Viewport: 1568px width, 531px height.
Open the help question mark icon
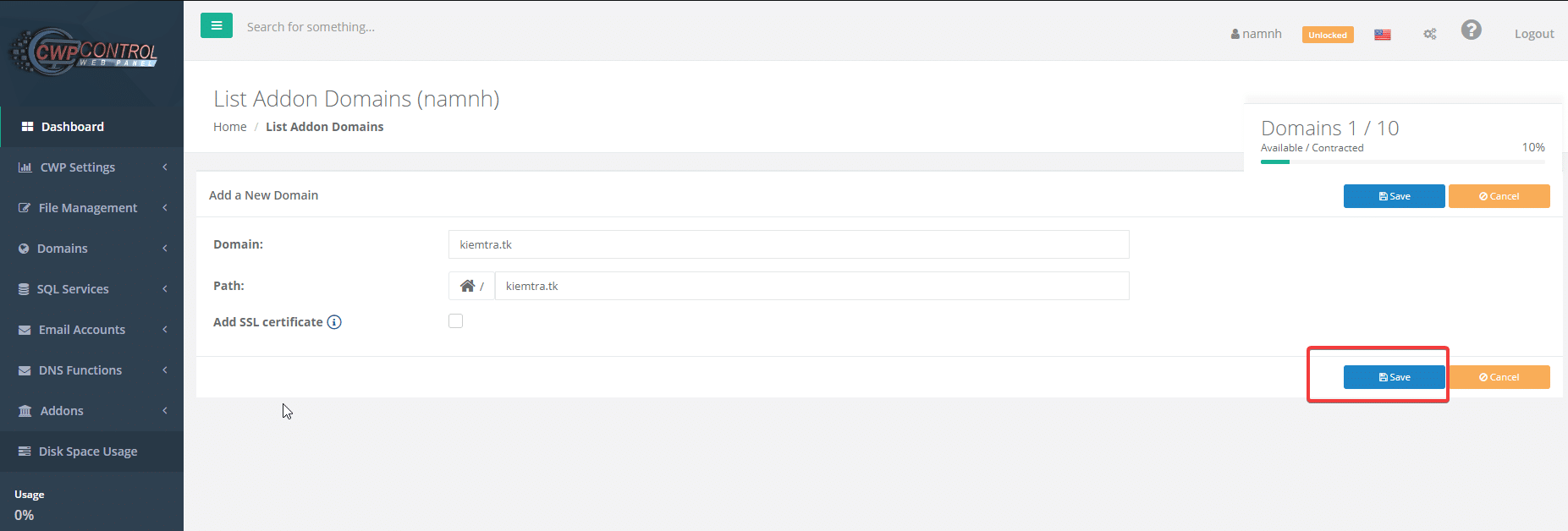tap(1471, 30)
